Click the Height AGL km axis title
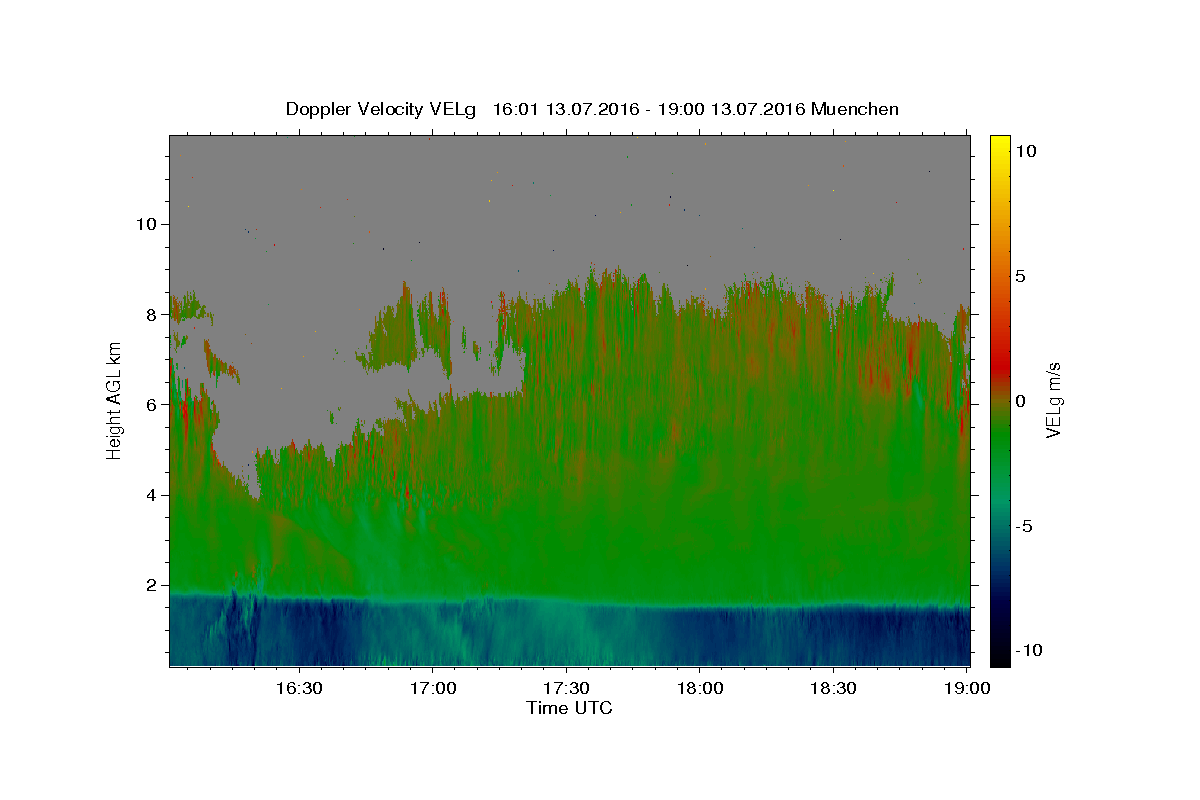The image size is (1200, 800). pos(114,400)
